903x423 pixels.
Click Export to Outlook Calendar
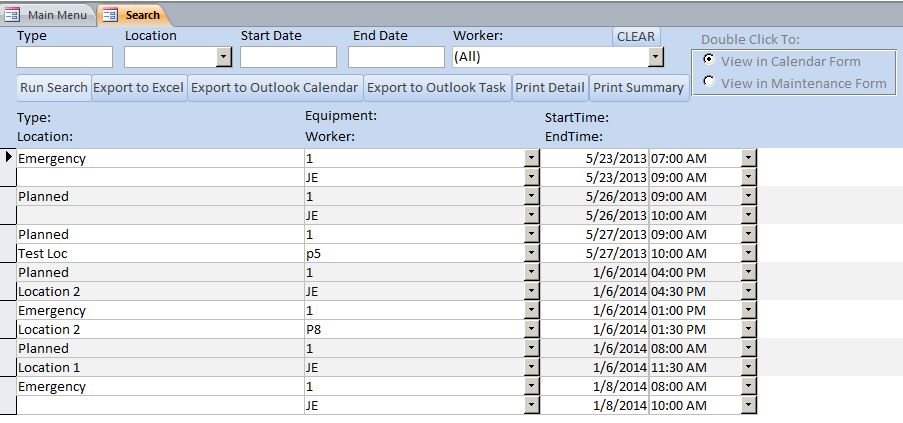tap(275, 87)
